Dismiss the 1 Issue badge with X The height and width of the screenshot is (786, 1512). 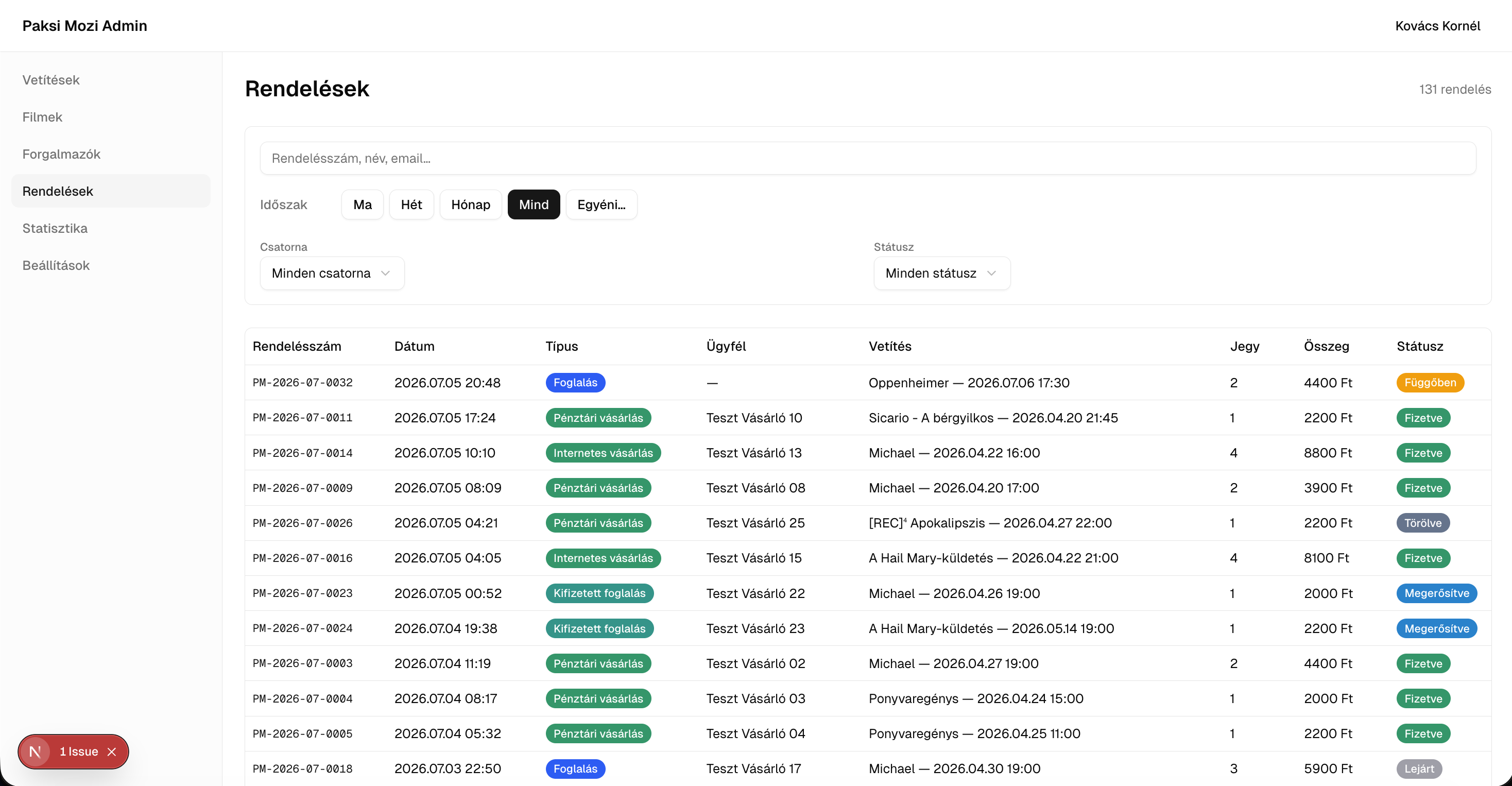tap(112, 751)
